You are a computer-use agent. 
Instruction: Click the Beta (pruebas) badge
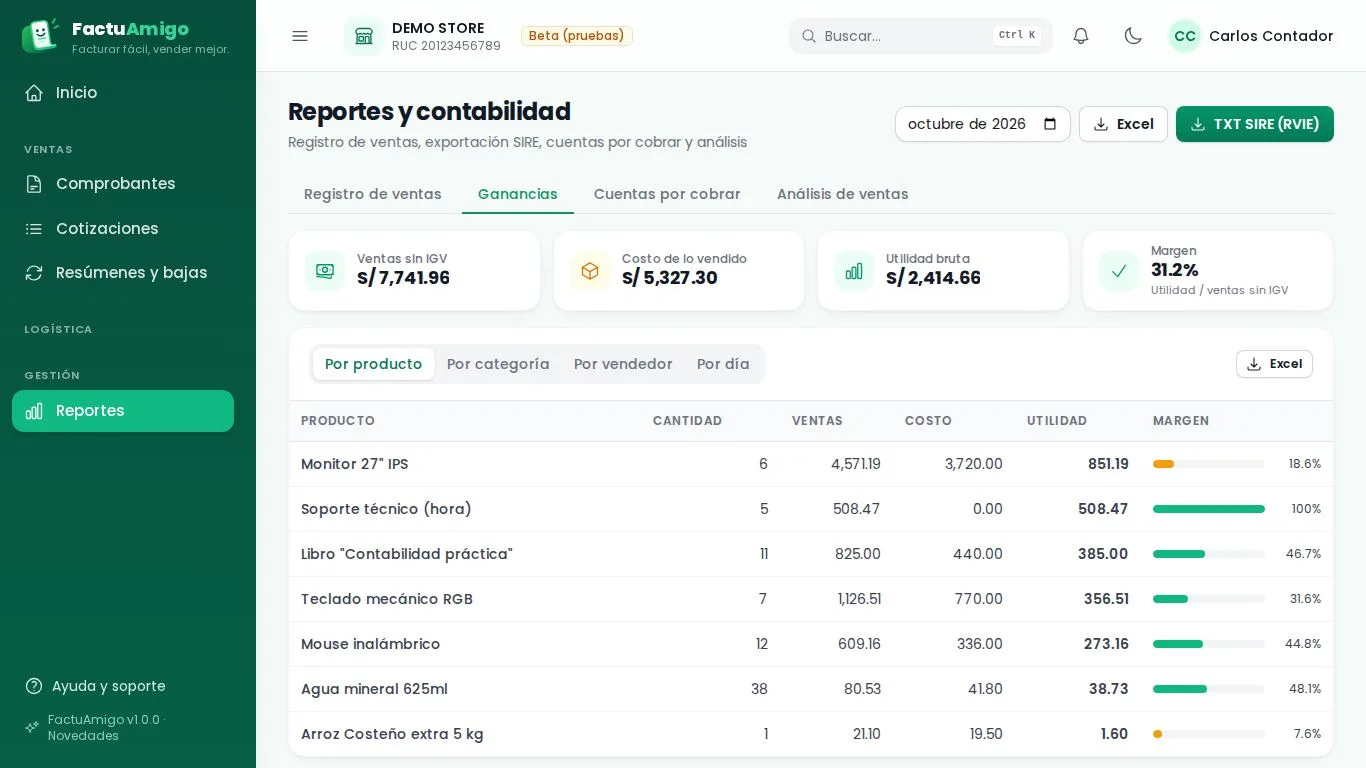point(577,36)
